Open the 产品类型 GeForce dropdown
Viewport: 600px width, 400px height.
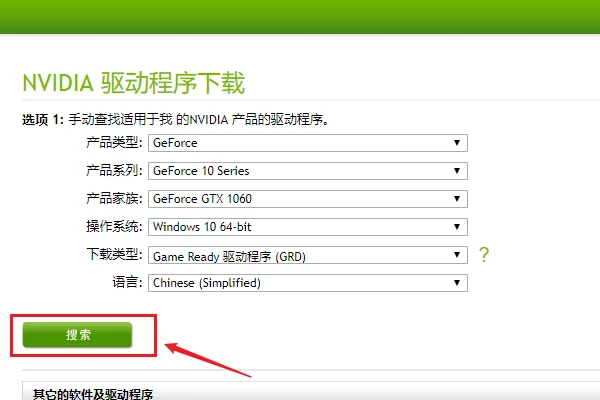tap(308, 143)
